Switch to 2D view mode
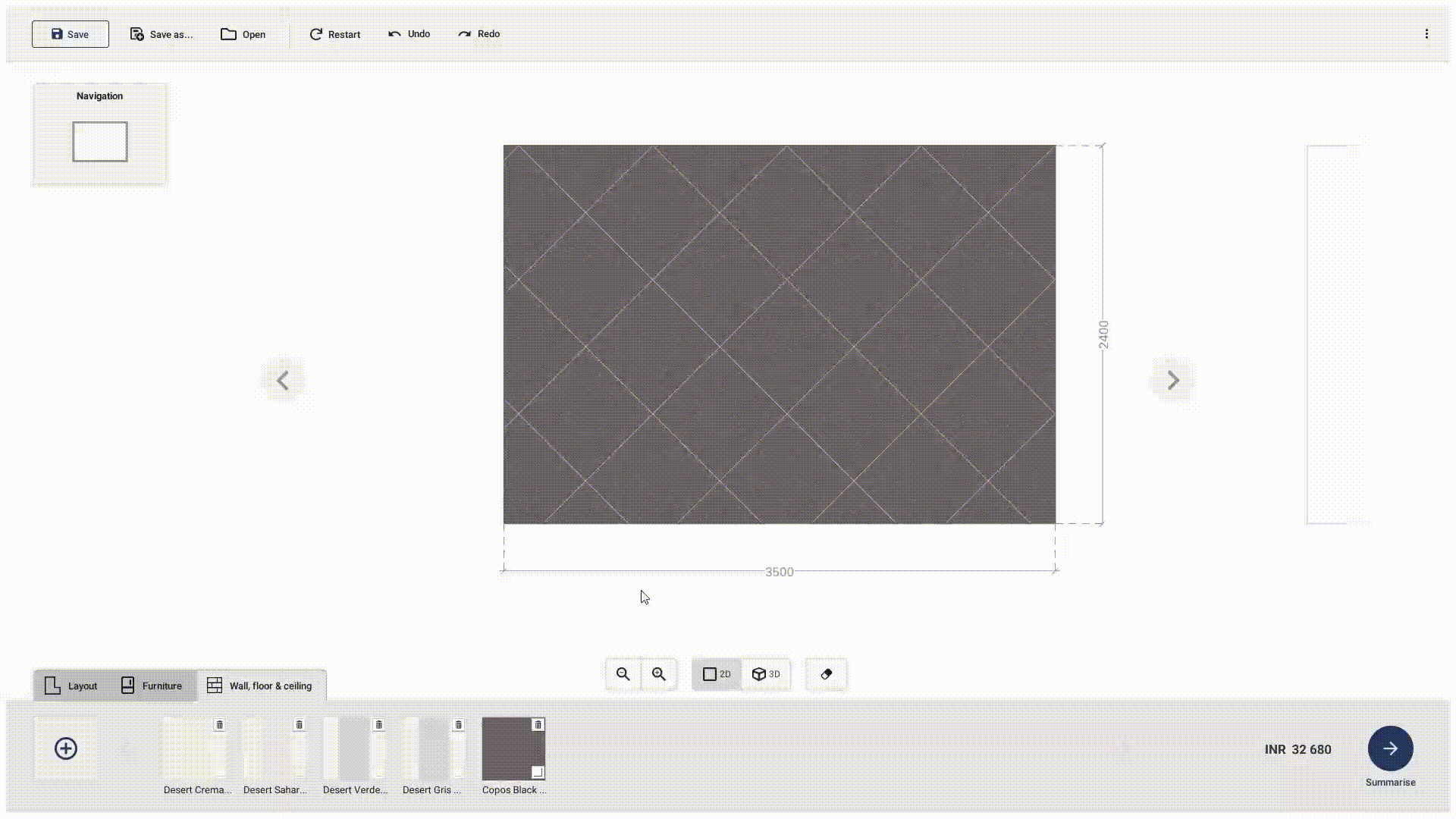 pos(717,674)
